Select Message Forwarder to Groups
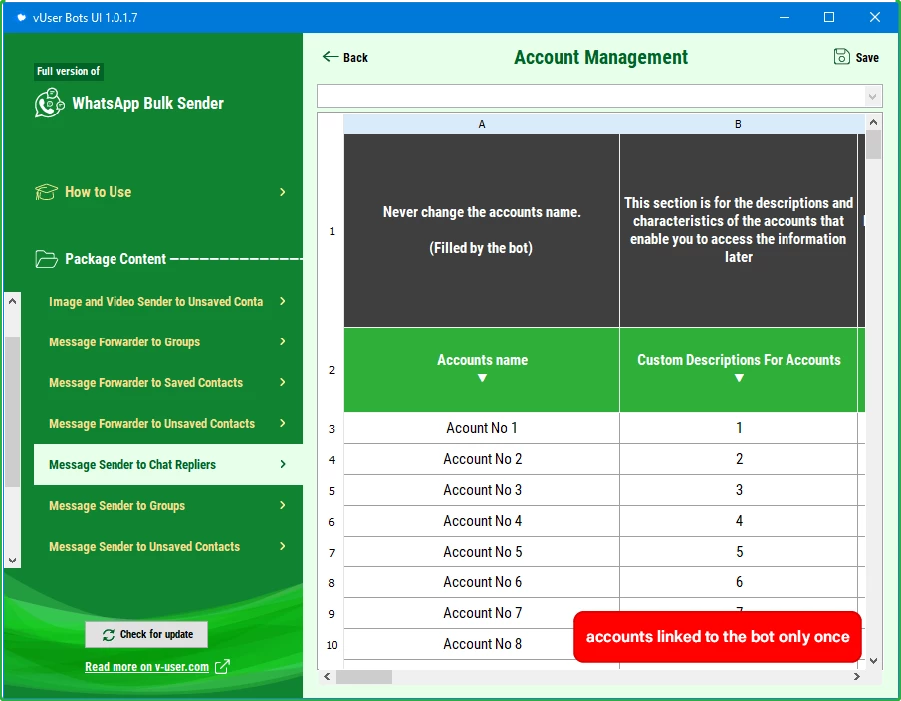The height and width of the screenshot is (701, 901). (x=124, y=342)
